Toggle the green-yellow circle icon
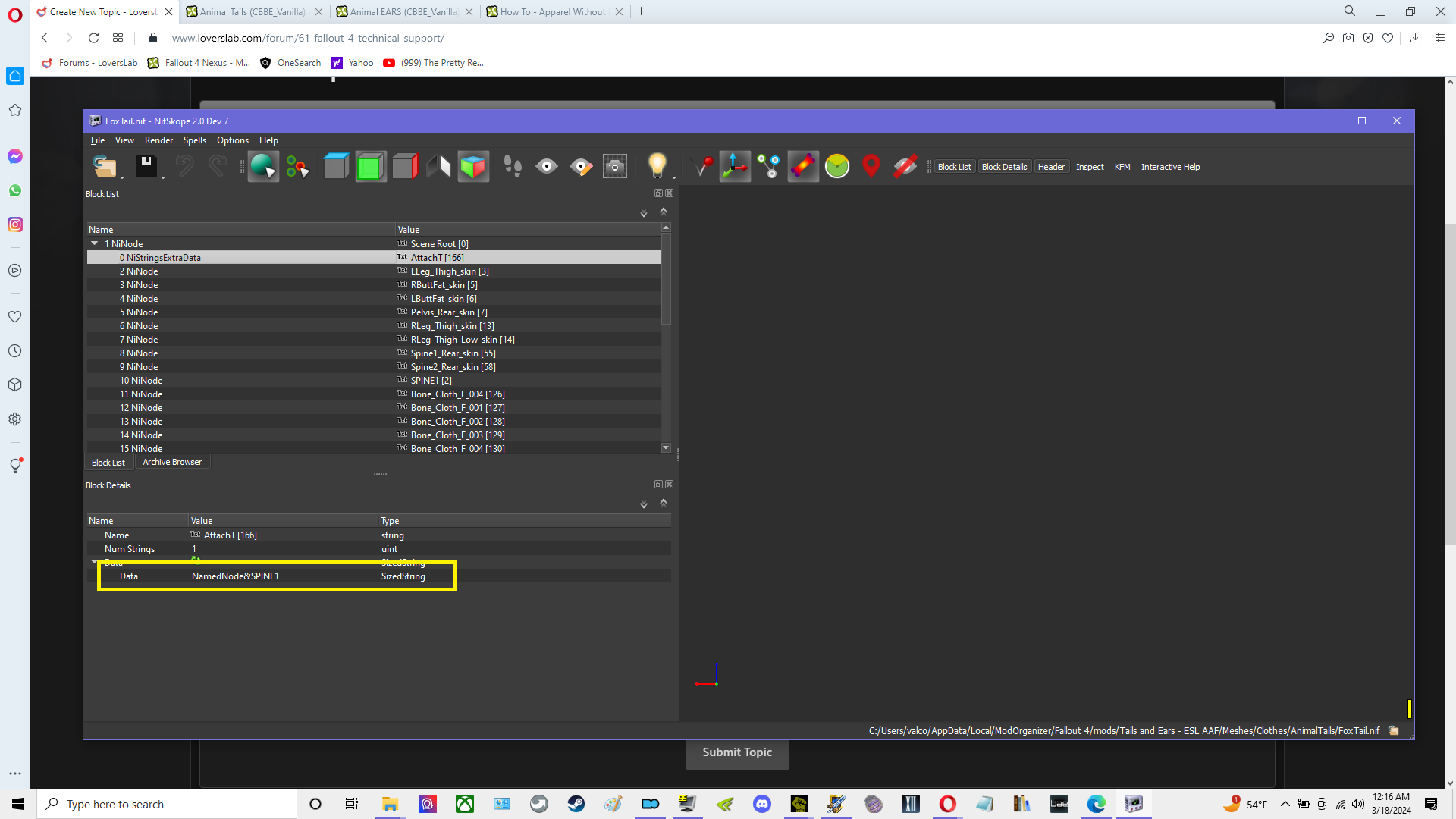 click(837, 166)
